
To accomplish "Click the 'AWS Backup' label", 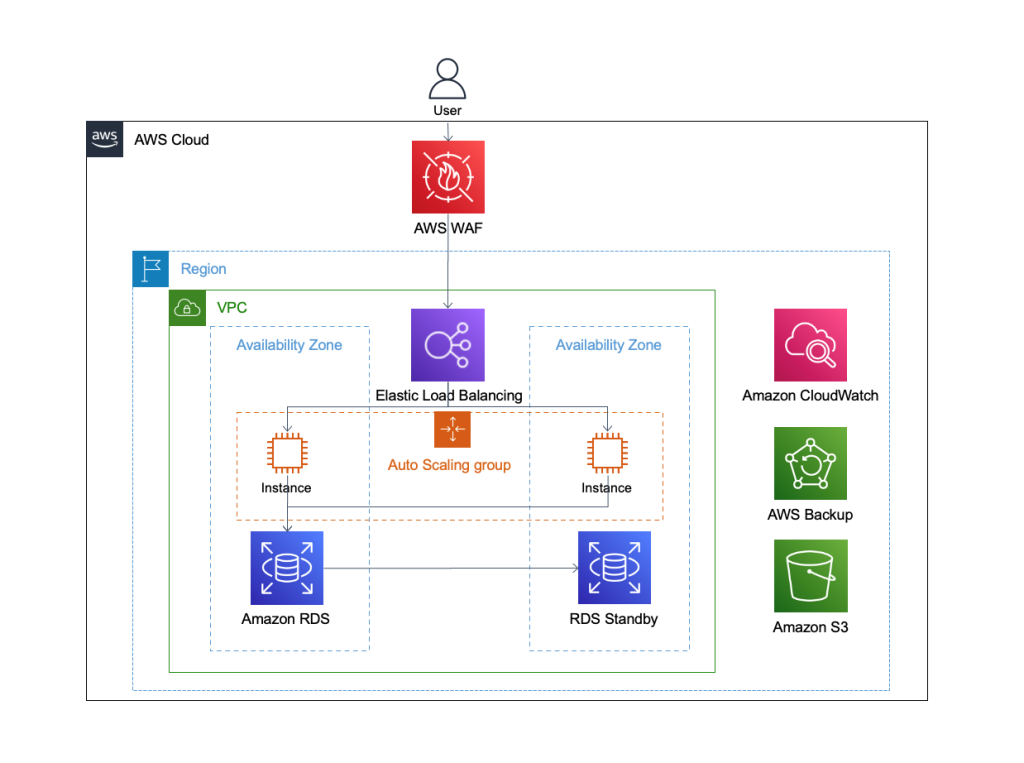I will [x=810, y=515].
